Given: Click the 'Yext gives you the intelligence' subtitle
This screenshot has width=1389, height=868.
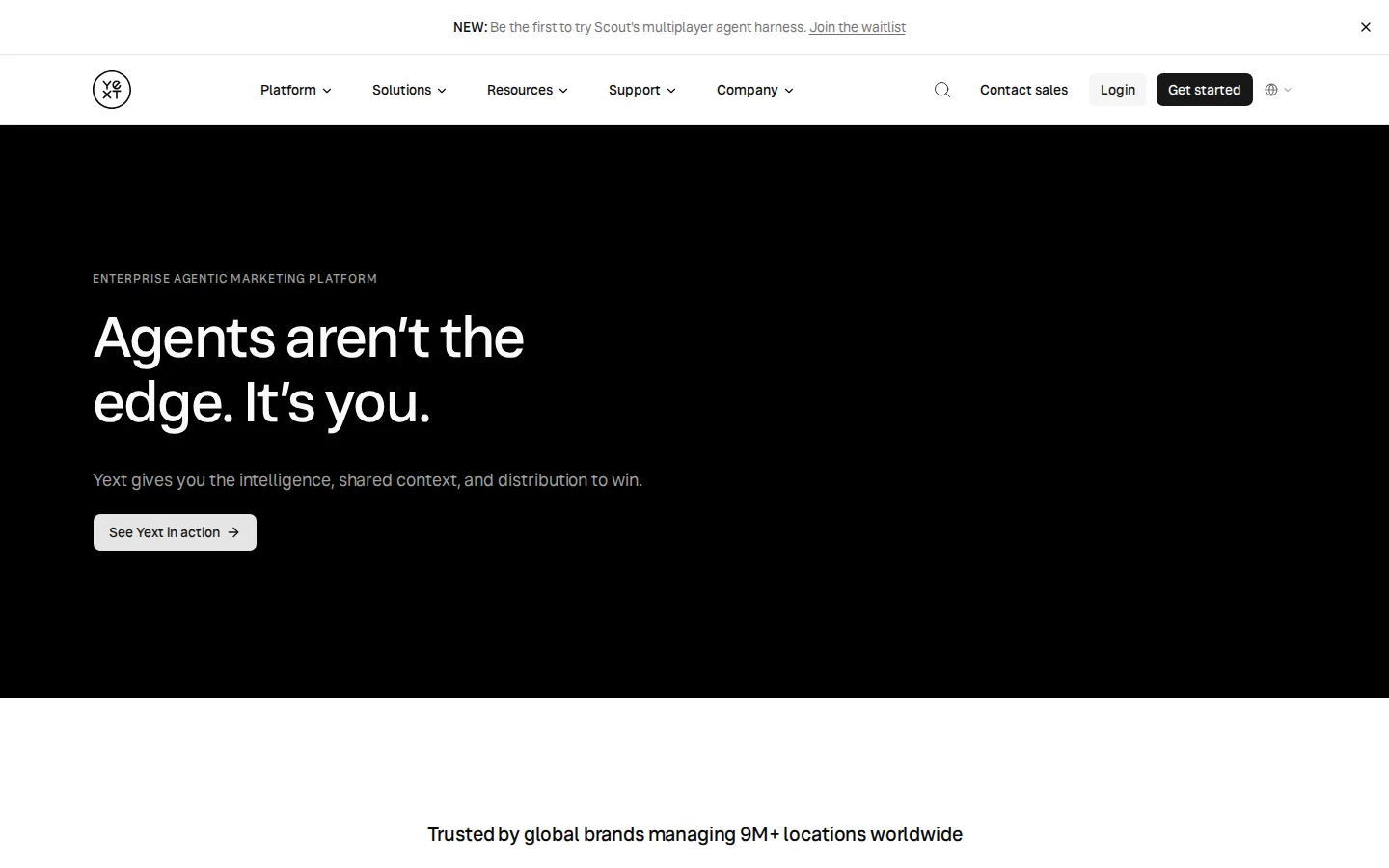Looking at the screenshot, I should click(368, 480).
